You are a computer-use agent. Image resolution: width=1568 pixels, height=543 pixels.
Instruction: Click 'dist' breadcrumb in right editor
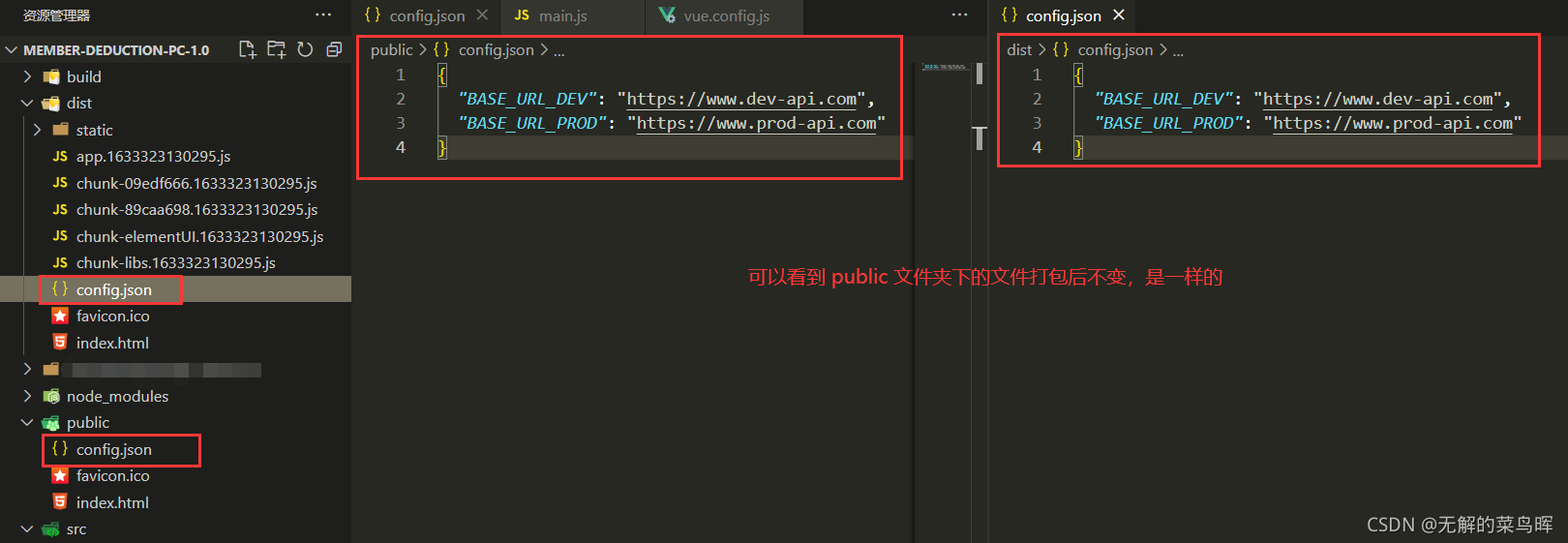pos(1019,50)
